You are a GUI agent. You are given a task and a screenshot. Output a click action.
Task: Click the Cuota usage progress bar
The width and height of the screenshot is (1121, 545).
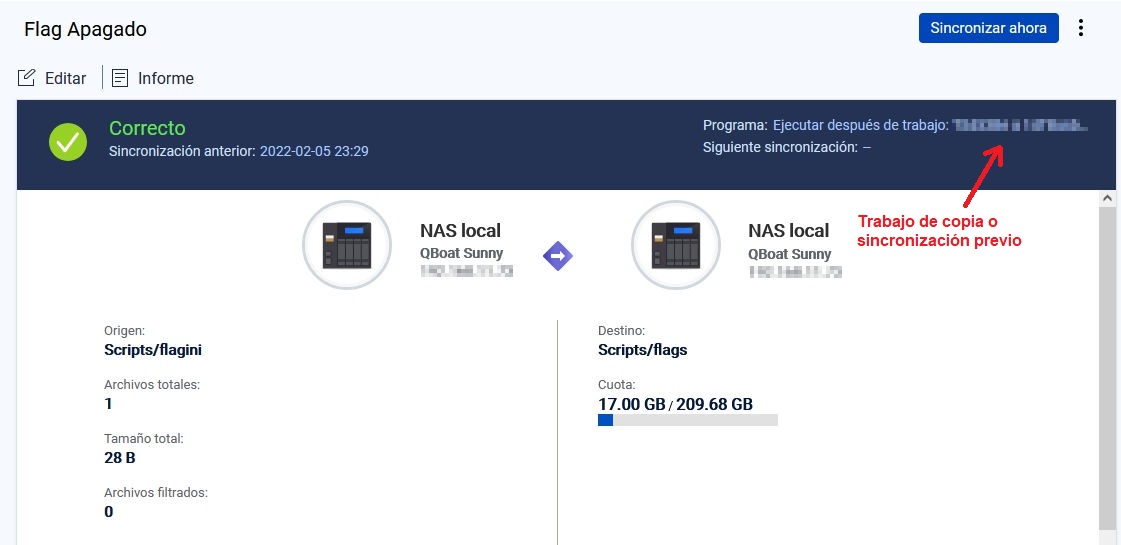coord(687,421)
